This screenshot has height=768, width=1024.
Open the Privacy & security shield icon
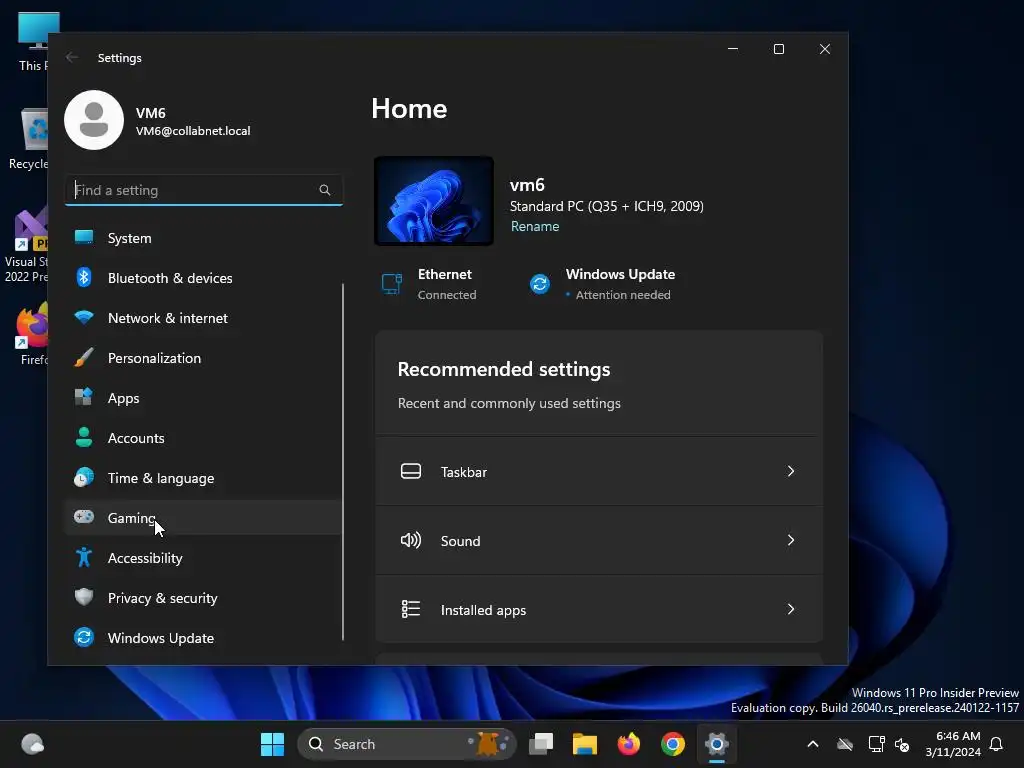[84, 597]
